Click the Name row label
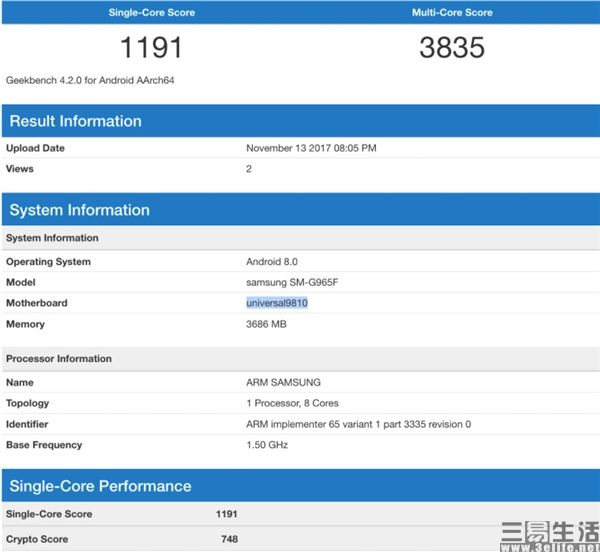This screenshot has width=600, height=552. [x=20, y=383]
